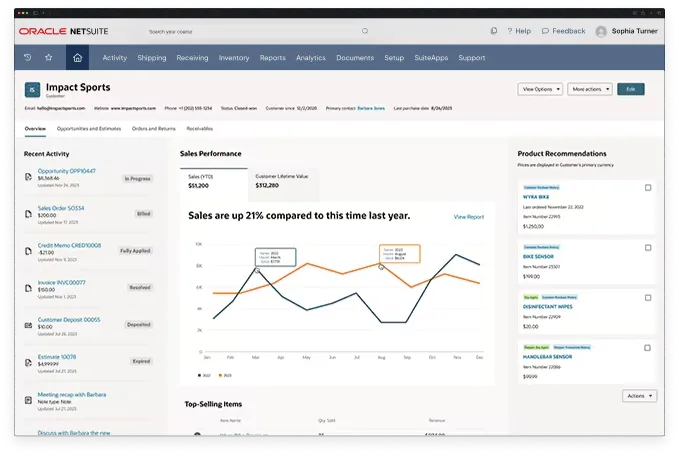Open the Recent Records history icon
Viewport: 679px width, 456px height.
pyautogui.click(x=27, y=58)
